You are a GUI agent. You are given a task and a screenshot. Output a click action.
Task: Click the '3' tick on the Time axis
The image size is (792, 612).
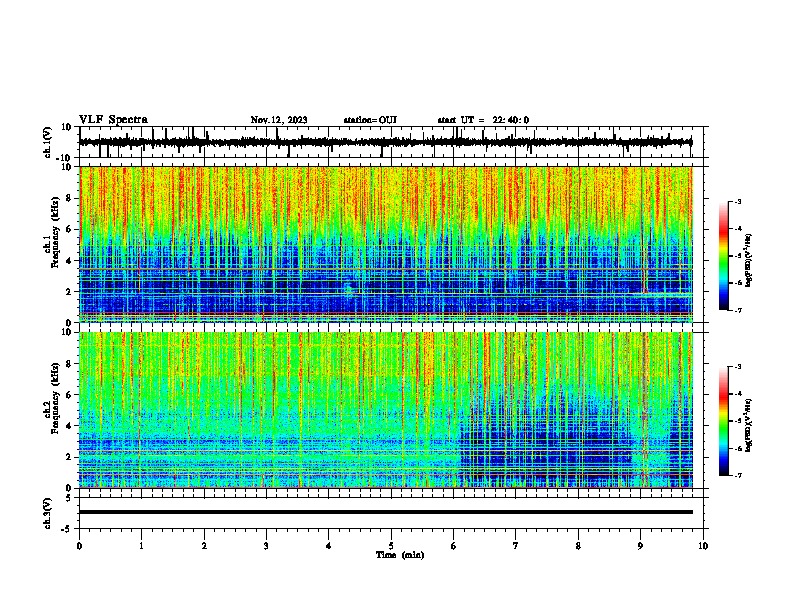[266, 546]
